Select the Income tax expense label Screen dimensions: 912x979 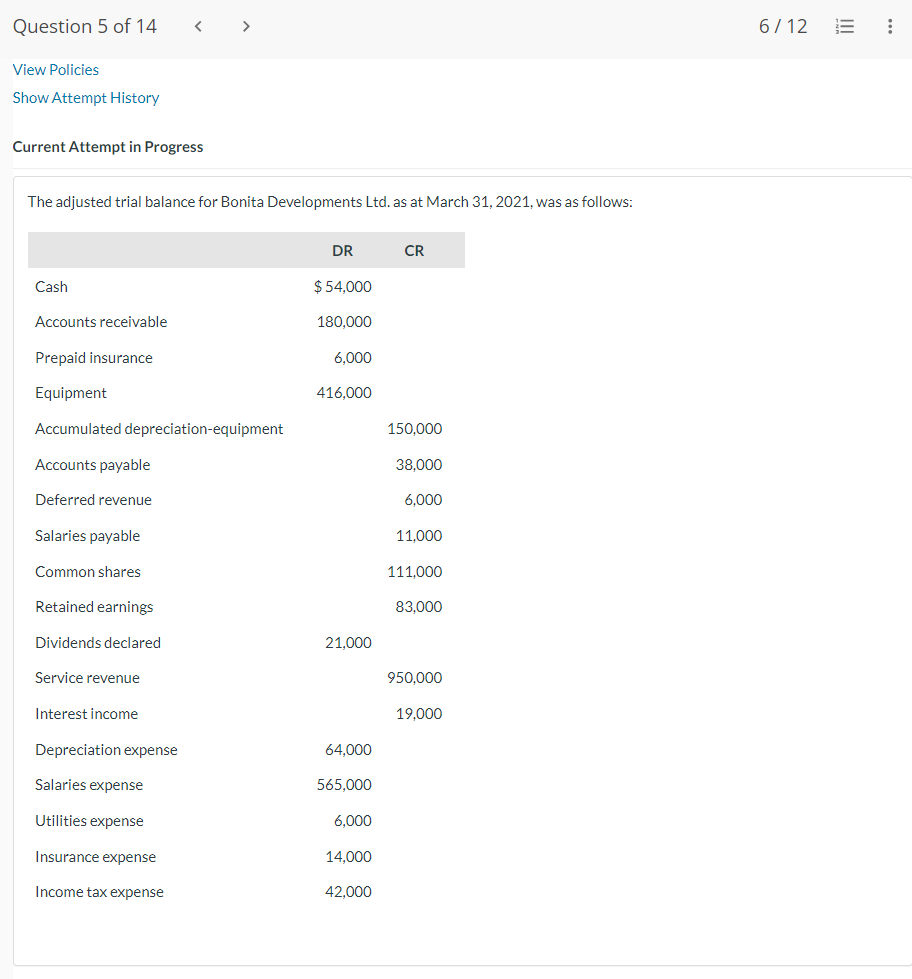click(99, 892)
